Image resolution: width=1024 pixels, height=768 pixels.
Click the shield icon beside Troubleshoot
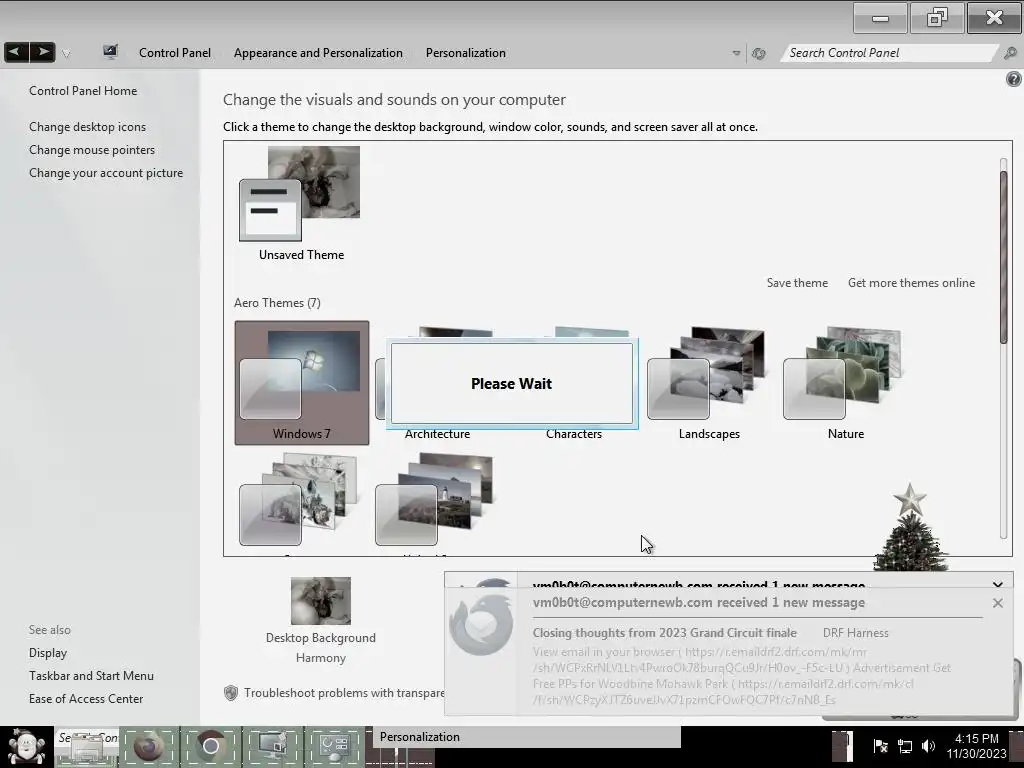click(x=231, y=693)
